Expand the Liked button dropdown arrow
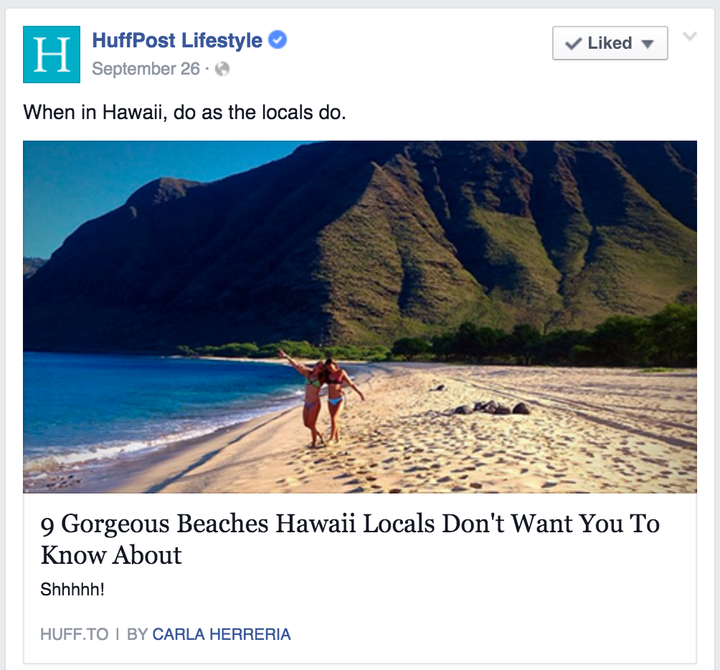 tap(647, 44)
